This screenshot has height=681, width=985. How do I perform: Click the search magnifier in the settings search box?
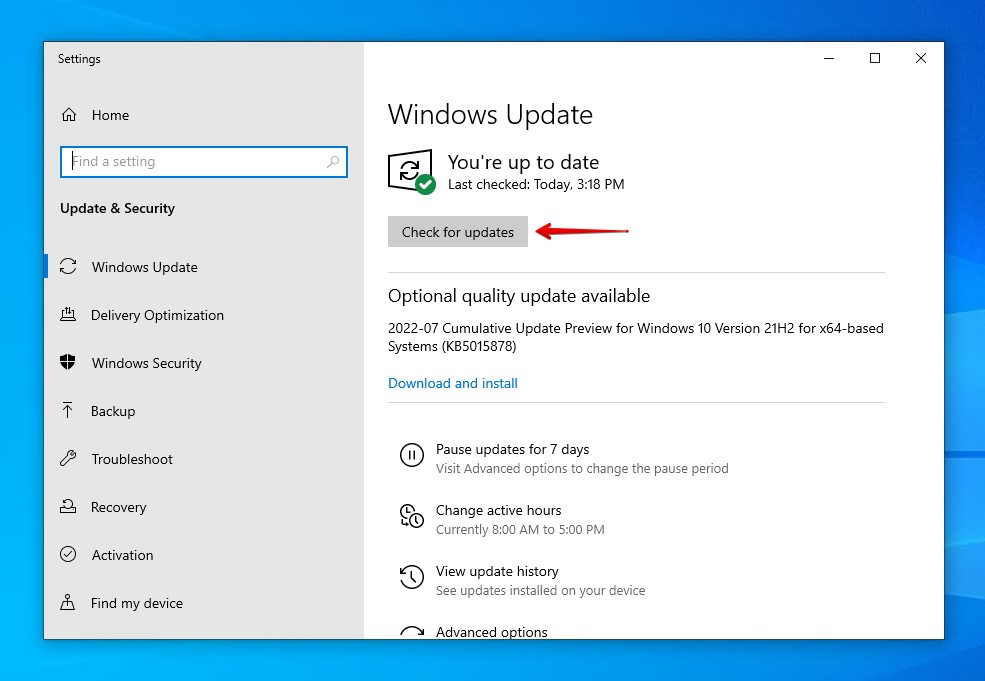(333, 162)
